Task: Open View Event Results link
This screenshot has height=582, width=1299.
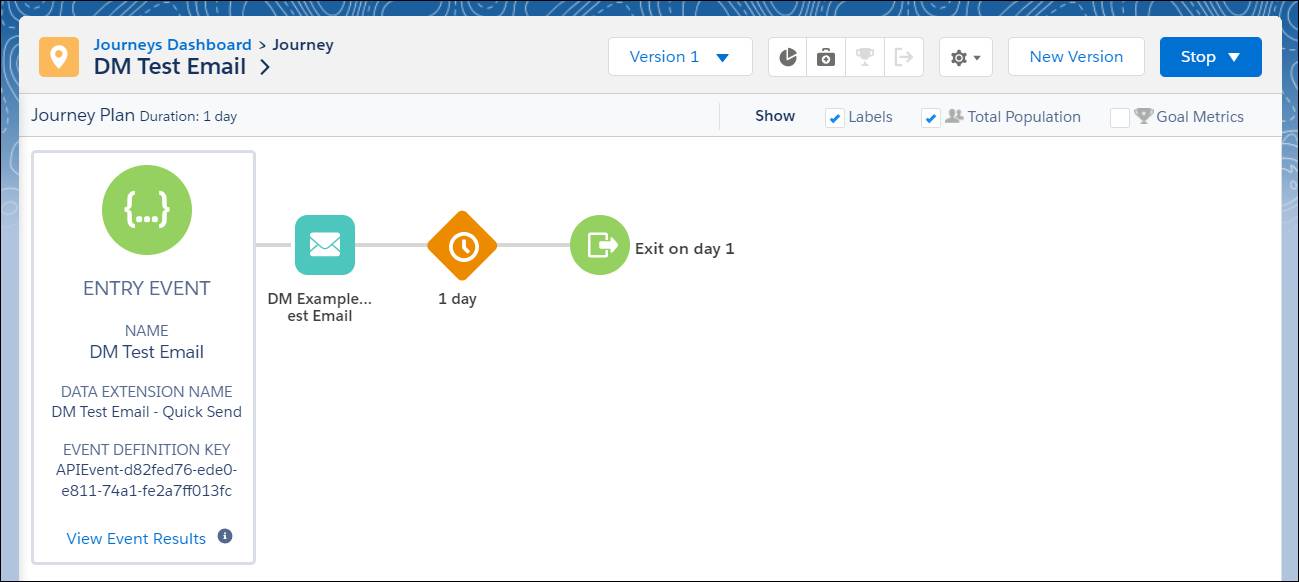Action: click(136, 538)
